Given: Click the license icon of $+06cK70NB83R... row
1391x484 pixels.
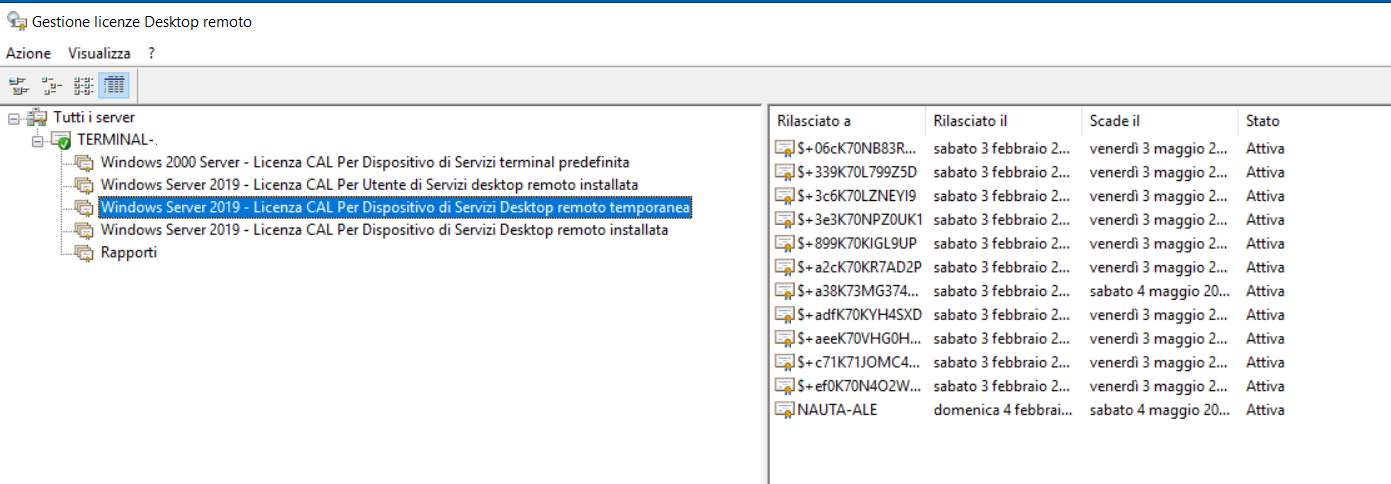Looking at the screenshot, I should pos(785,149).
